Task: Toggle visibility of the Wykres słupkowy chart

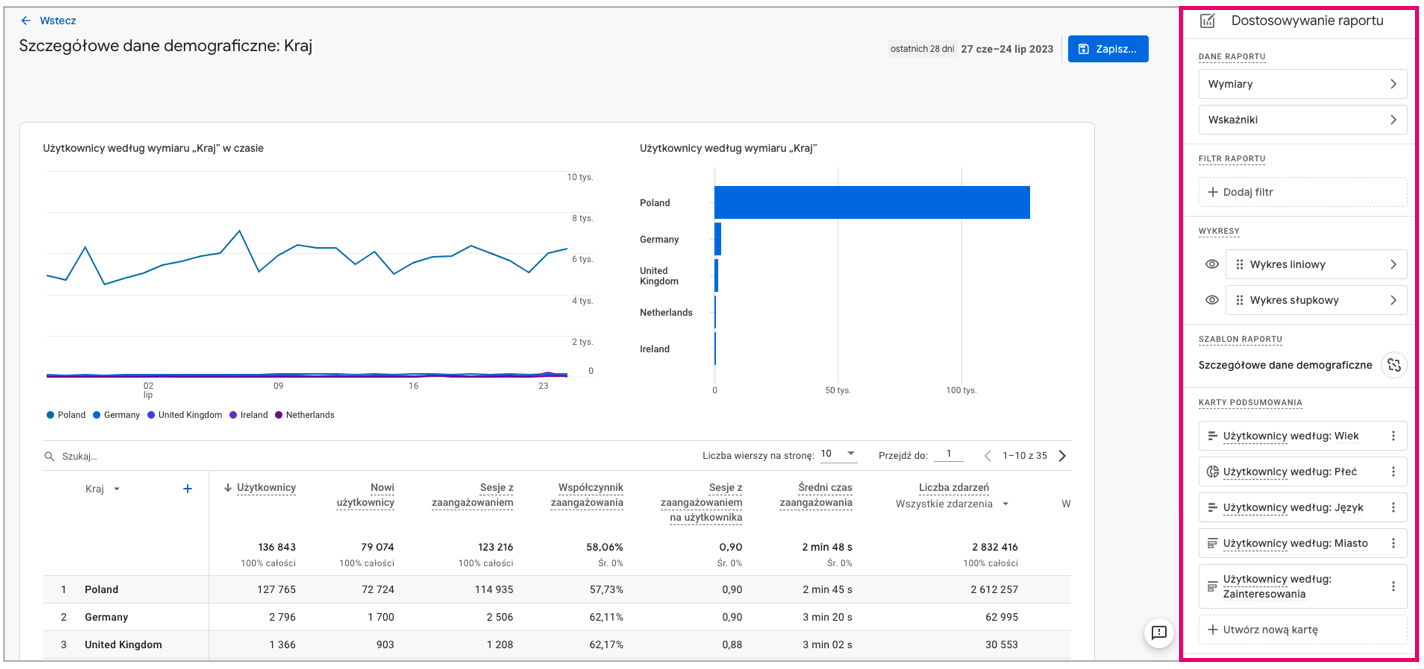Action: 1211,300
